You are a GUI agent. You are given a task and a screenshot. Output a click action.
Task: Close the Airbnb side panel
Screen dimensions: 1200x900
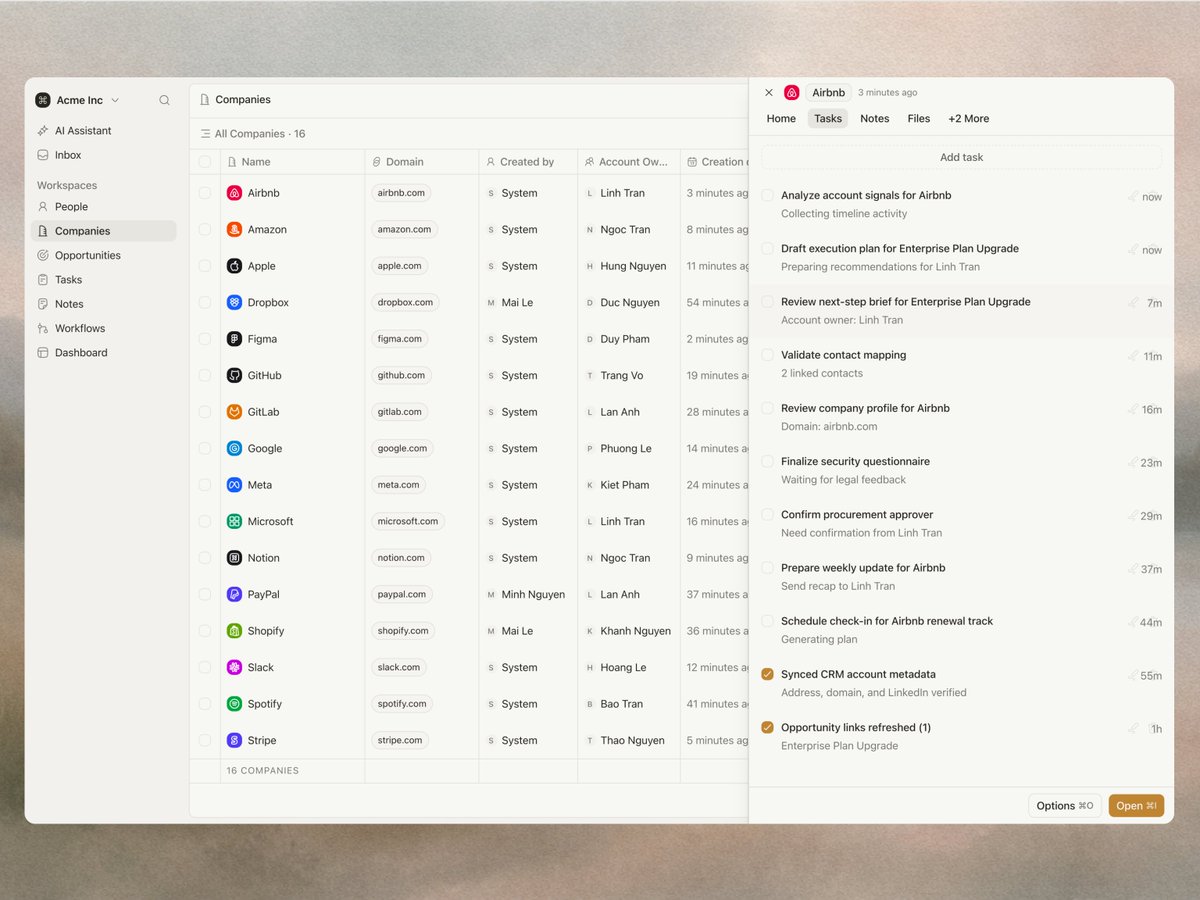click(769, 93)
